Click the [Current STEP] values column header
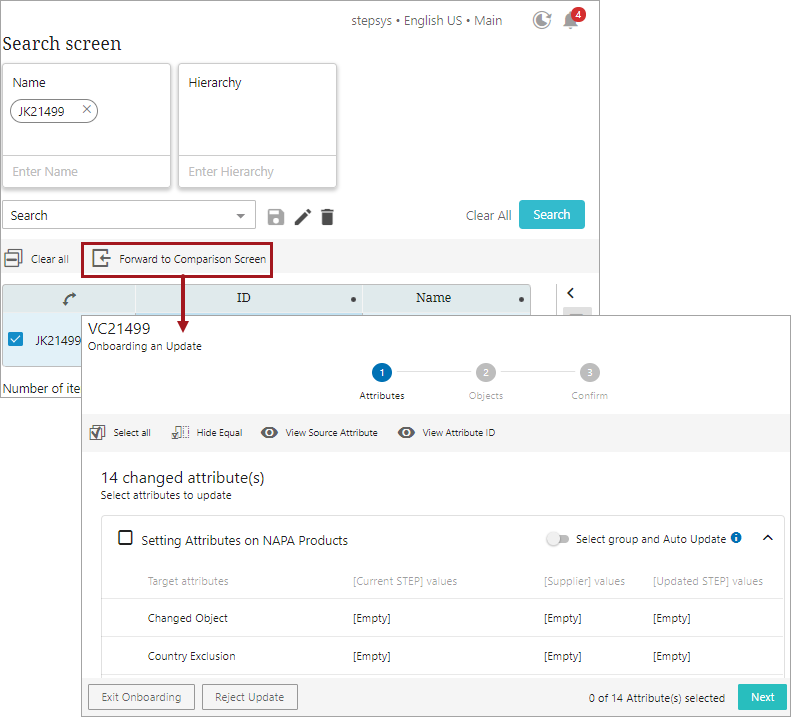This screenshot has height=717, width=791. click(x=405, y=581)
